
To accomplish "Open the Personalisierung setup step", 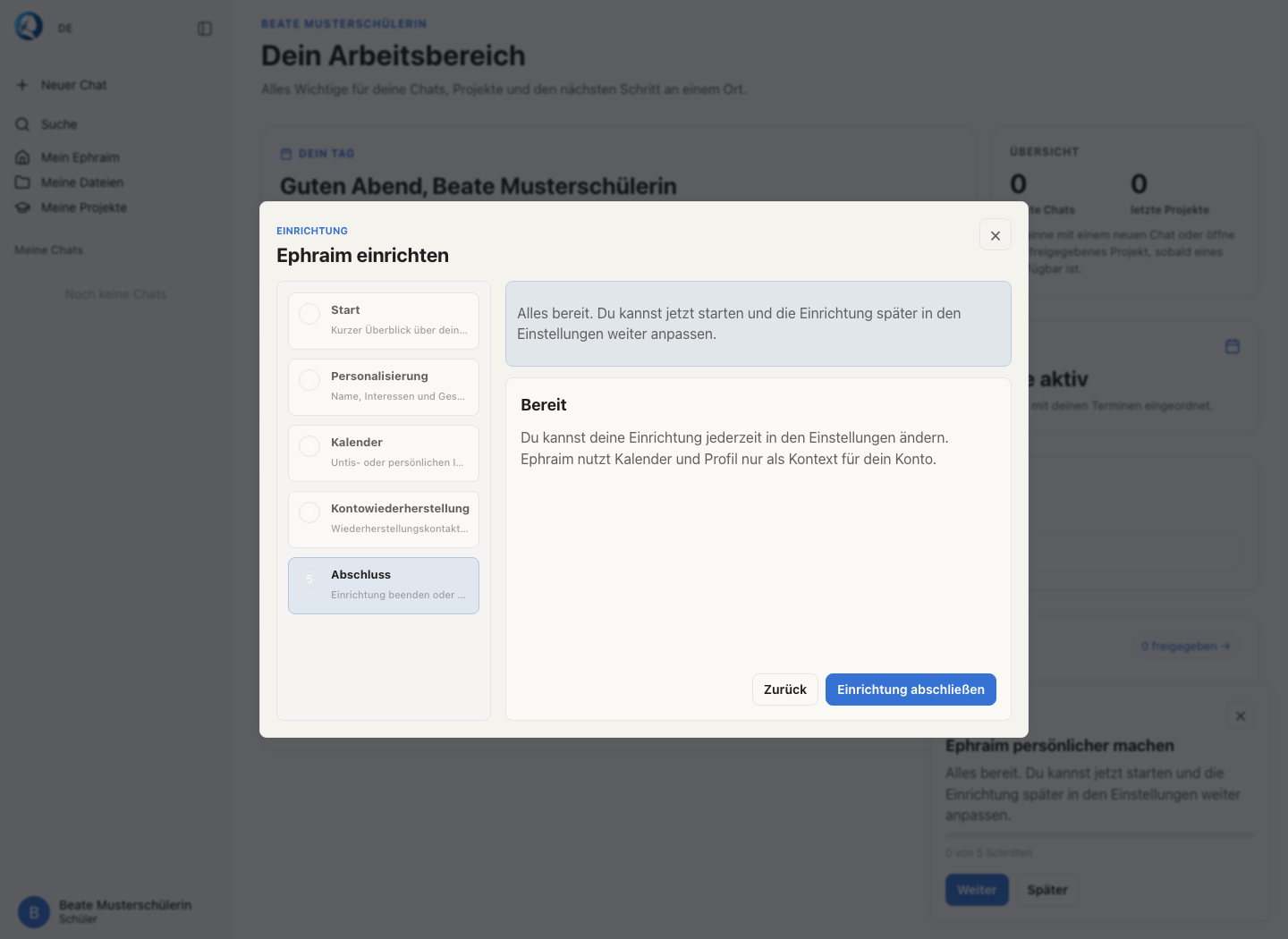I will [384, 387].
